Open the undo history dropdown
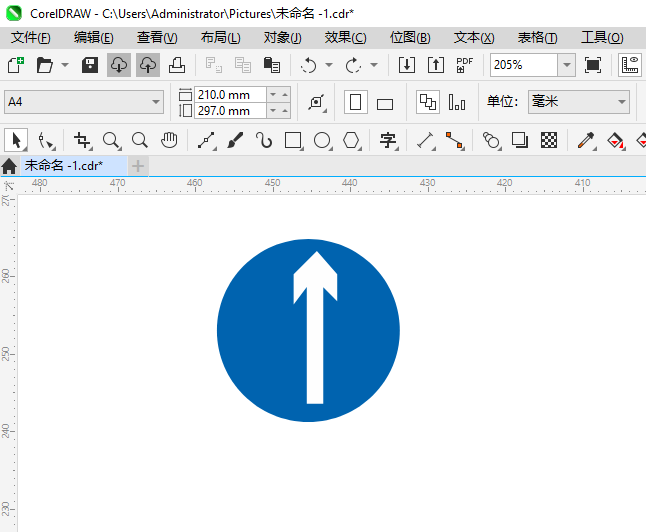The image size is (646, 532). (329, 65)
